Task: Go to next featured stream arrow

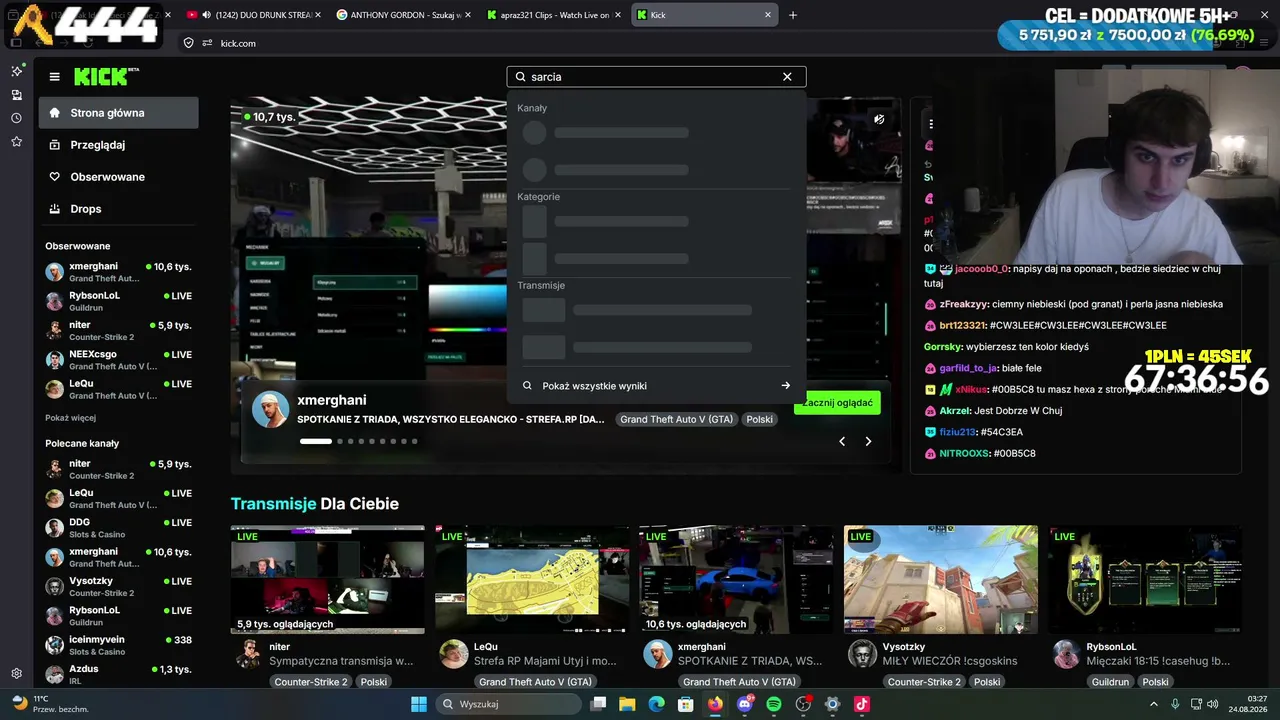Action: point(868,441)
